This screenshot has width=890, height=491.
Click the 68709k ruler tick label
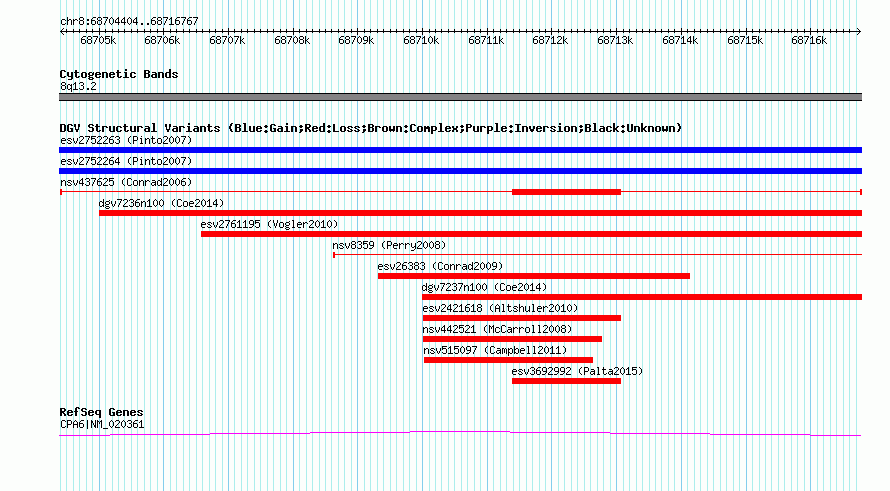coord(356,40)
